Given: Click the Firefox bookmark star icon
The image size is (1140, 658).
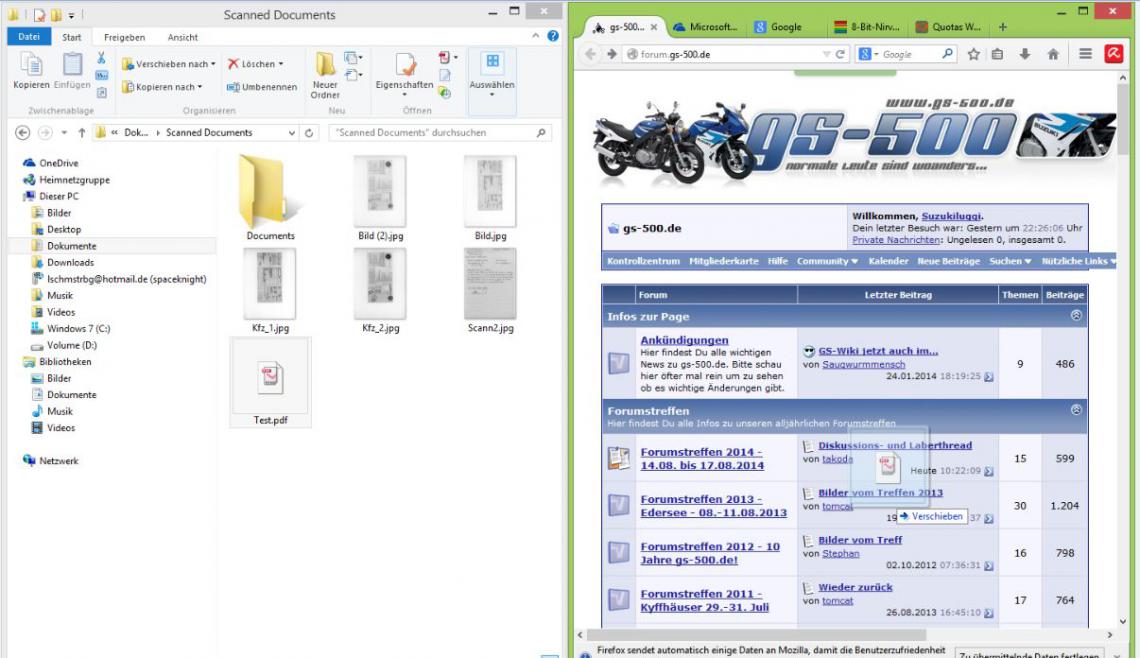Looking at the screenshot, I should (x=973, y=54).
